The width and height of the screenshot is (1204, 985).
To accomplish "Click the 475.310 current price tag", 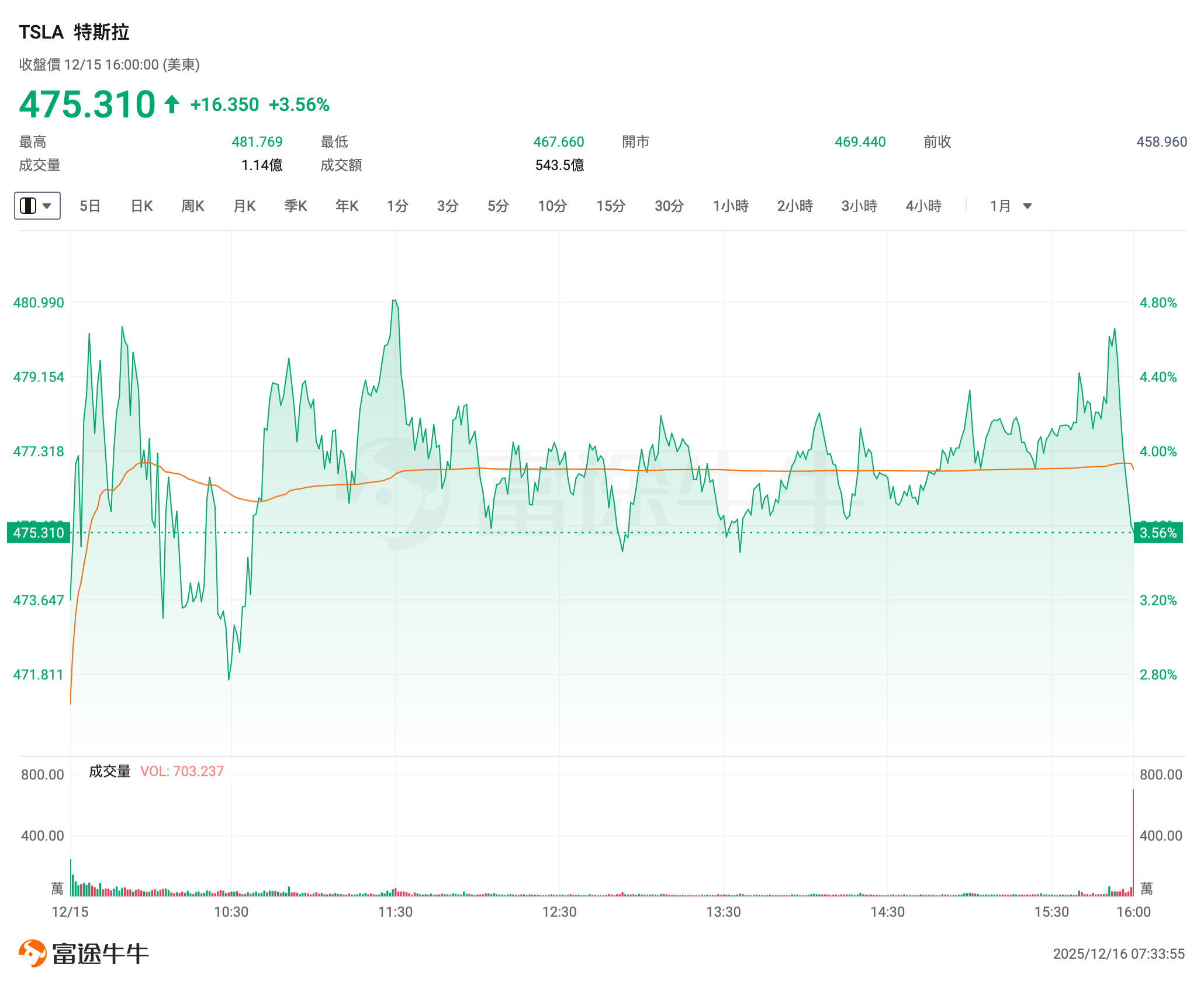I will [39, 533].
